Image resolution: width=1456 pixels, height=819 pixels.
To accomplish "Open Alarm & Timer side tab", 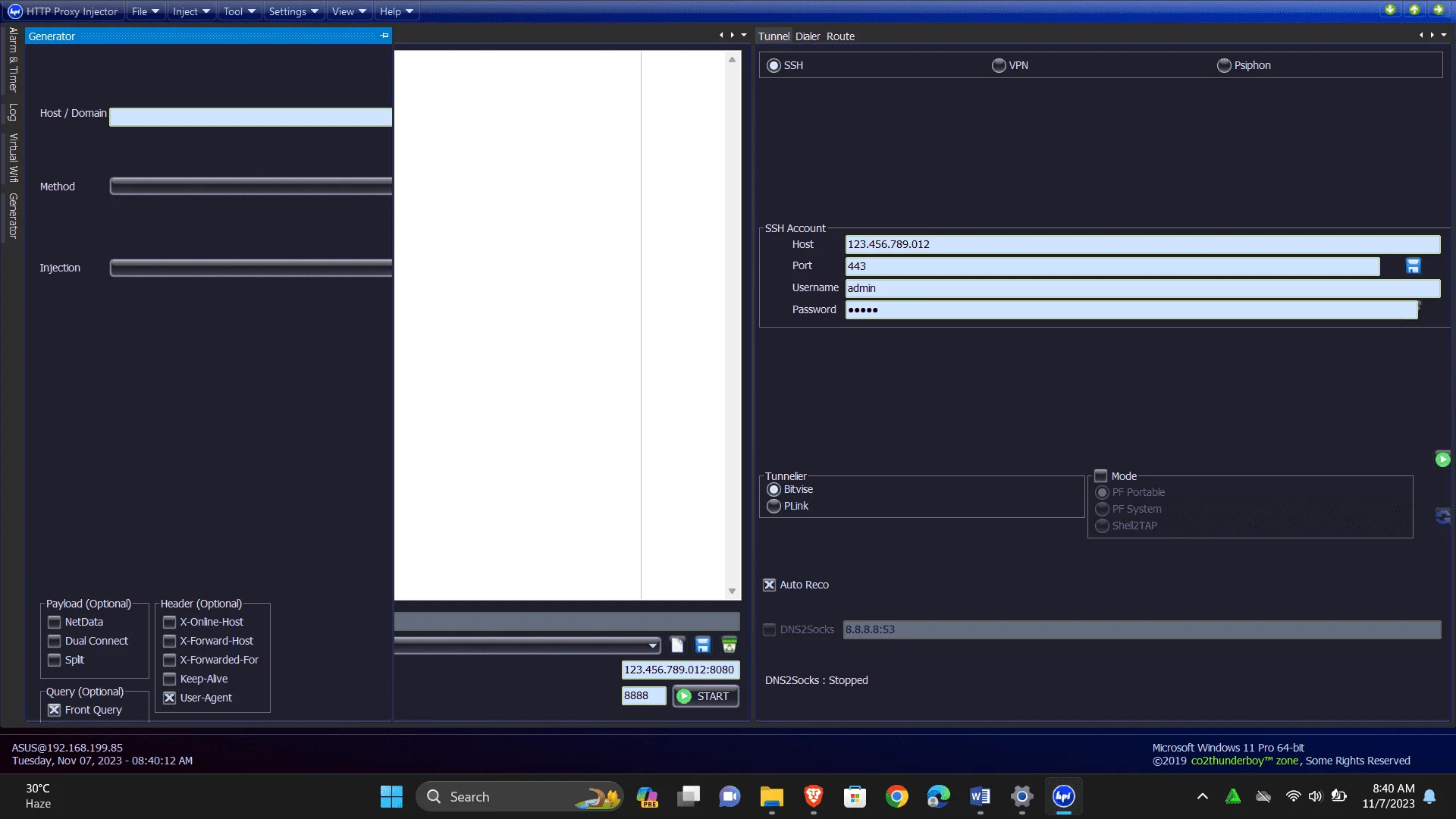I will (x=13, y=60).
